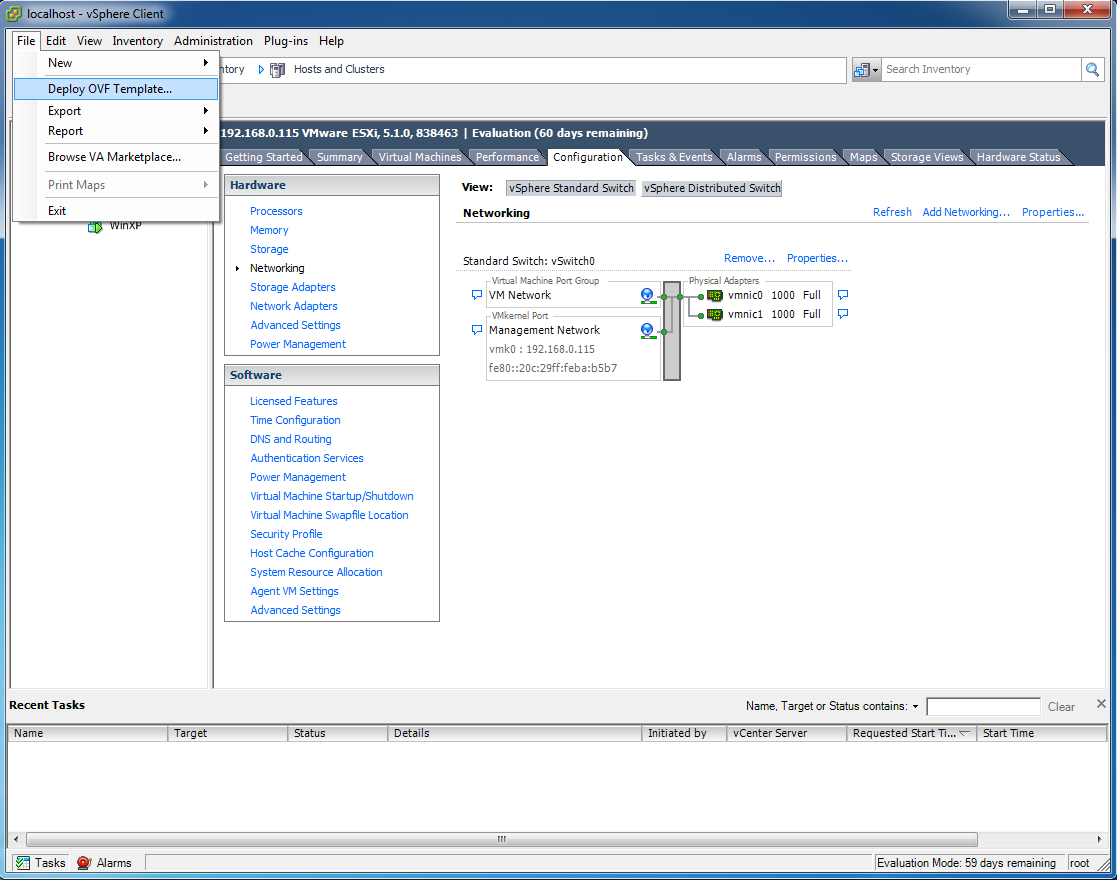Click the vmnic1 adapter card icon
This screenshot has width=1117, height=880.
click(715, 314)
